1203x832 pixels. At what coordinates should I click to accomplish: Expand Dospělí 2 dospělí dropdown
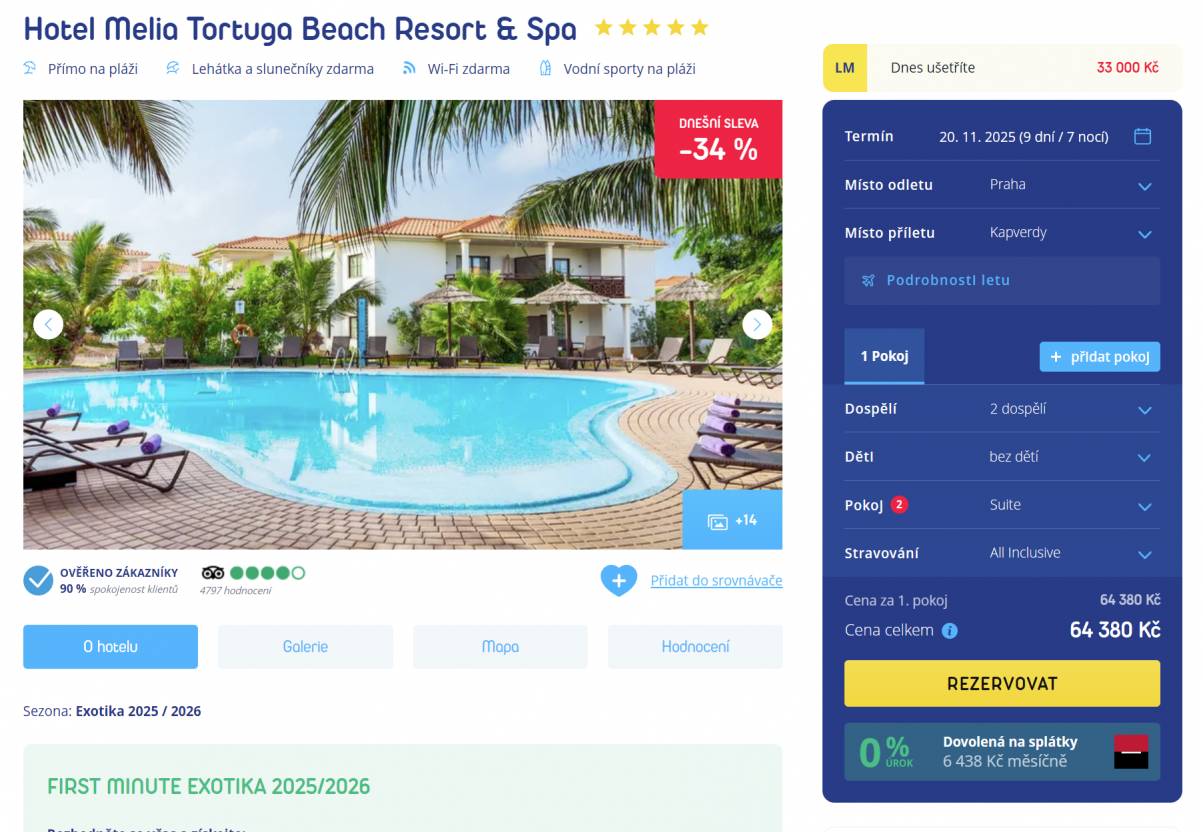coord(1002,409)
